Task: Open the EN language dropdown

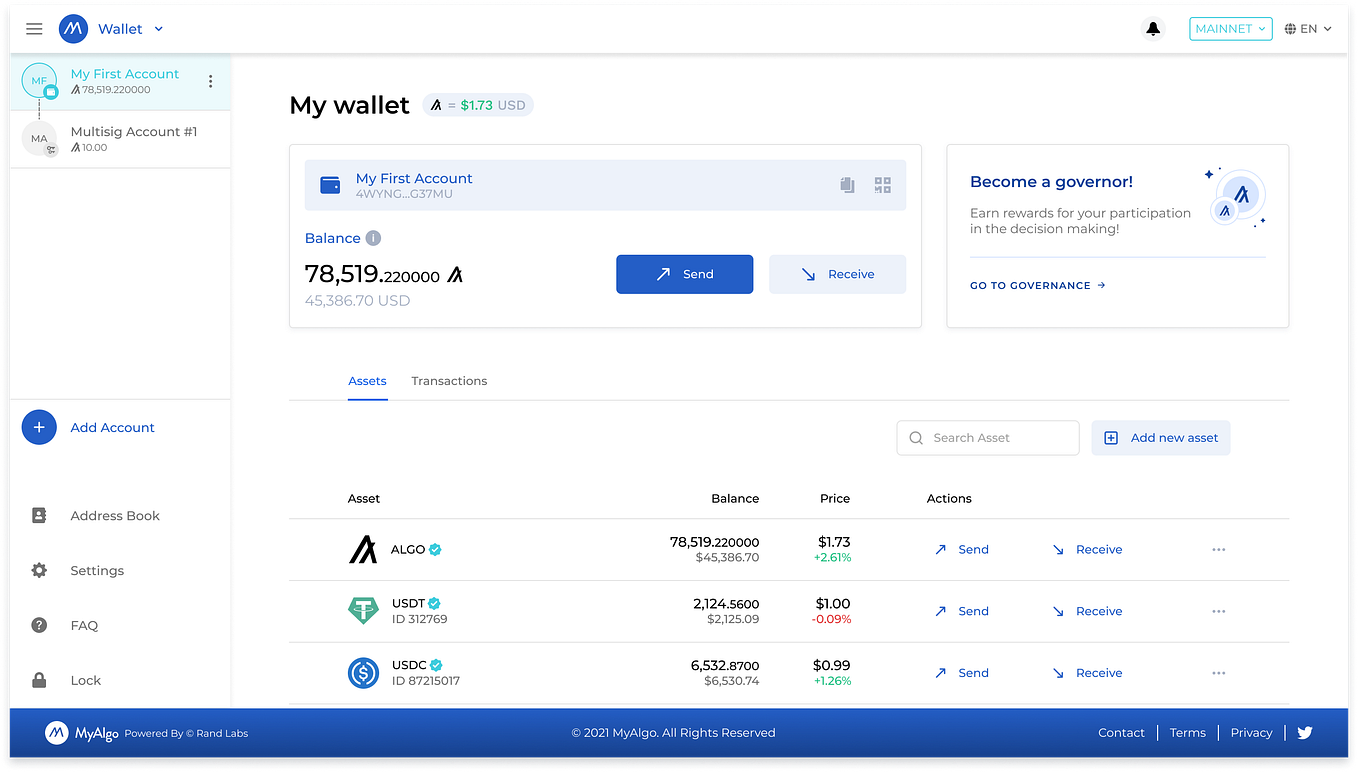Action: (x=1307, y=28)
